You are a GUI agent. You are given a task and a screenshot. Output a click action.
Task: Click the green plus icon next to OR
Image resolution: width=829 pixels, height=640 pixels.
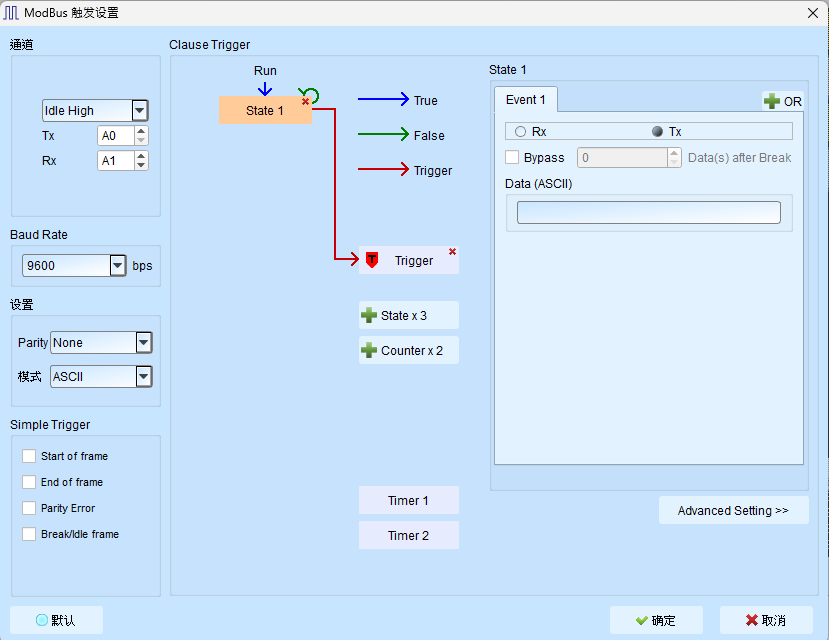[772, 101]
